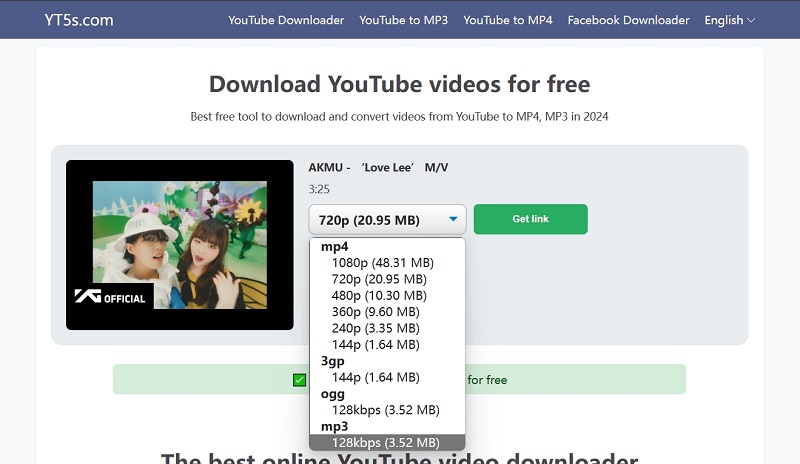
Task: Choose ogg 128kbps (3.52 MB) option
Action: point(387,410)
